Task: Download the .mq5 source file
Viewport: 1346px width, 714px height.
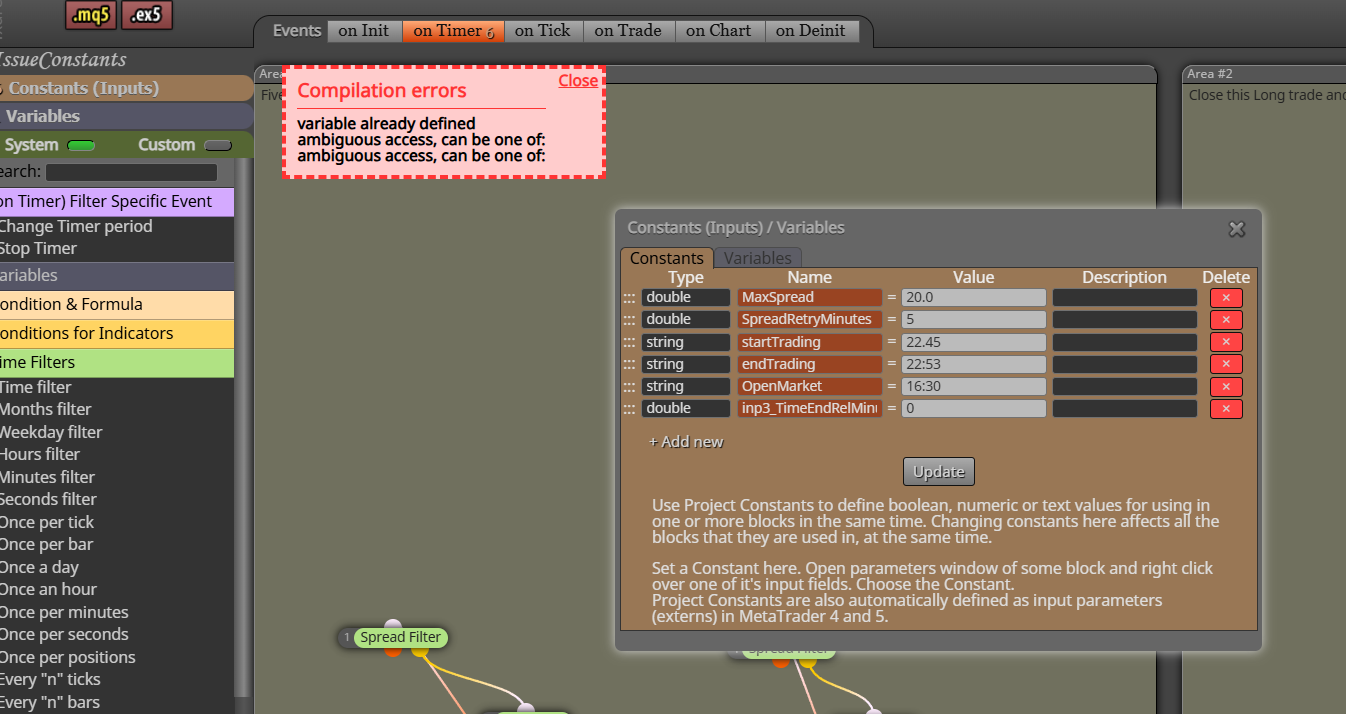Action: point(91,15)
